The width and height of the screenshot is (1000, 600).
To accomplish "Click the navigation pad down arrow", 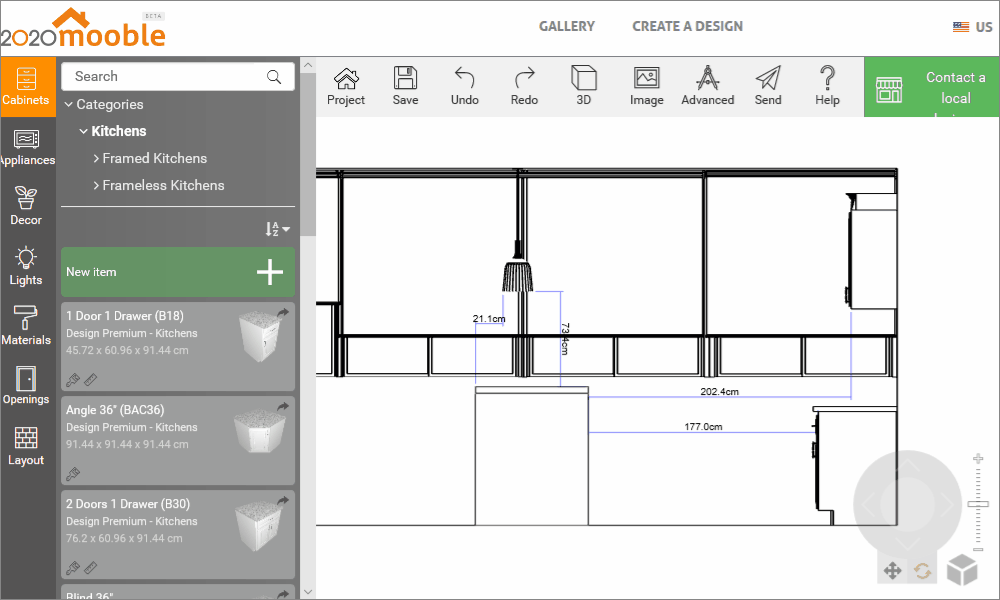I will [908, 544].
